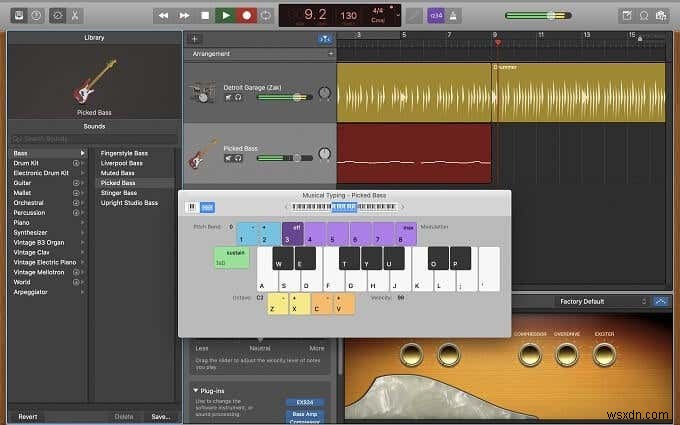
Task: Shift keyboard range right arrow
Action: (x=402, y=207)
